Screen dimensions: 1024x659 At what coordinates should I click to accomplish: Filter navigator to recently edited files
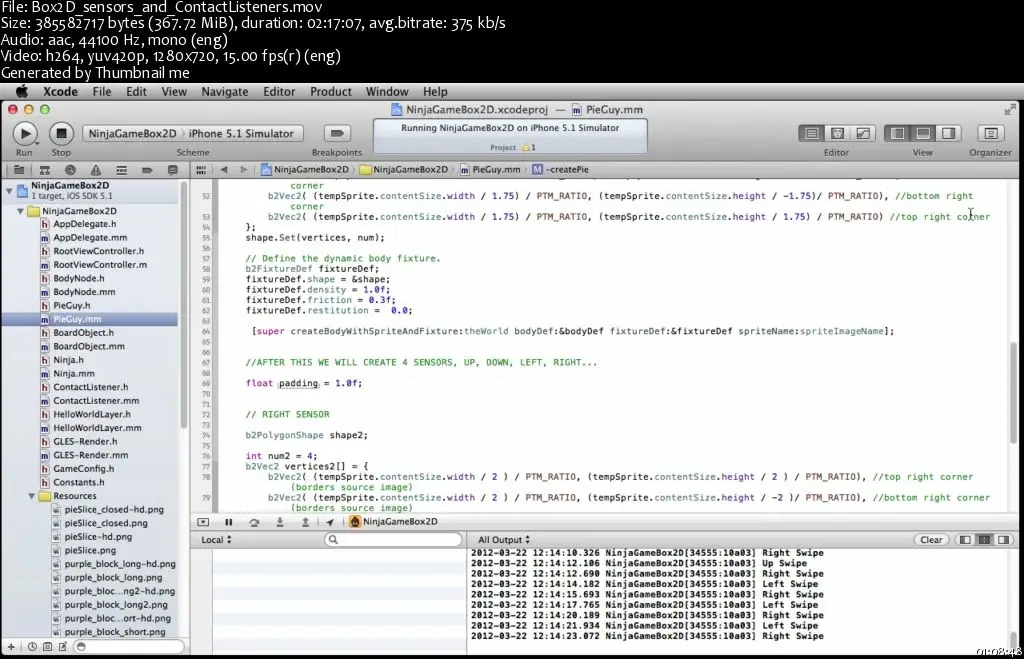tap(32, 647)
